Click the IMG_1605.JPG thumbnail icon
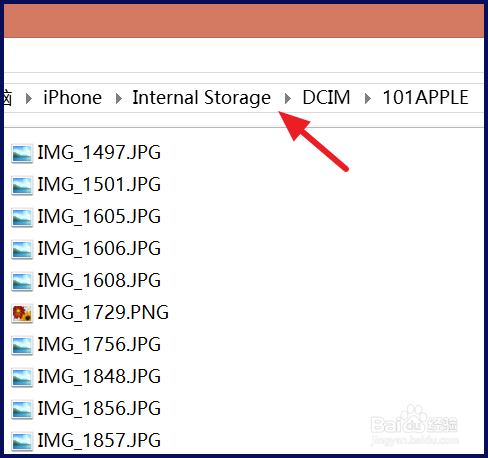 tap(22, 217)
